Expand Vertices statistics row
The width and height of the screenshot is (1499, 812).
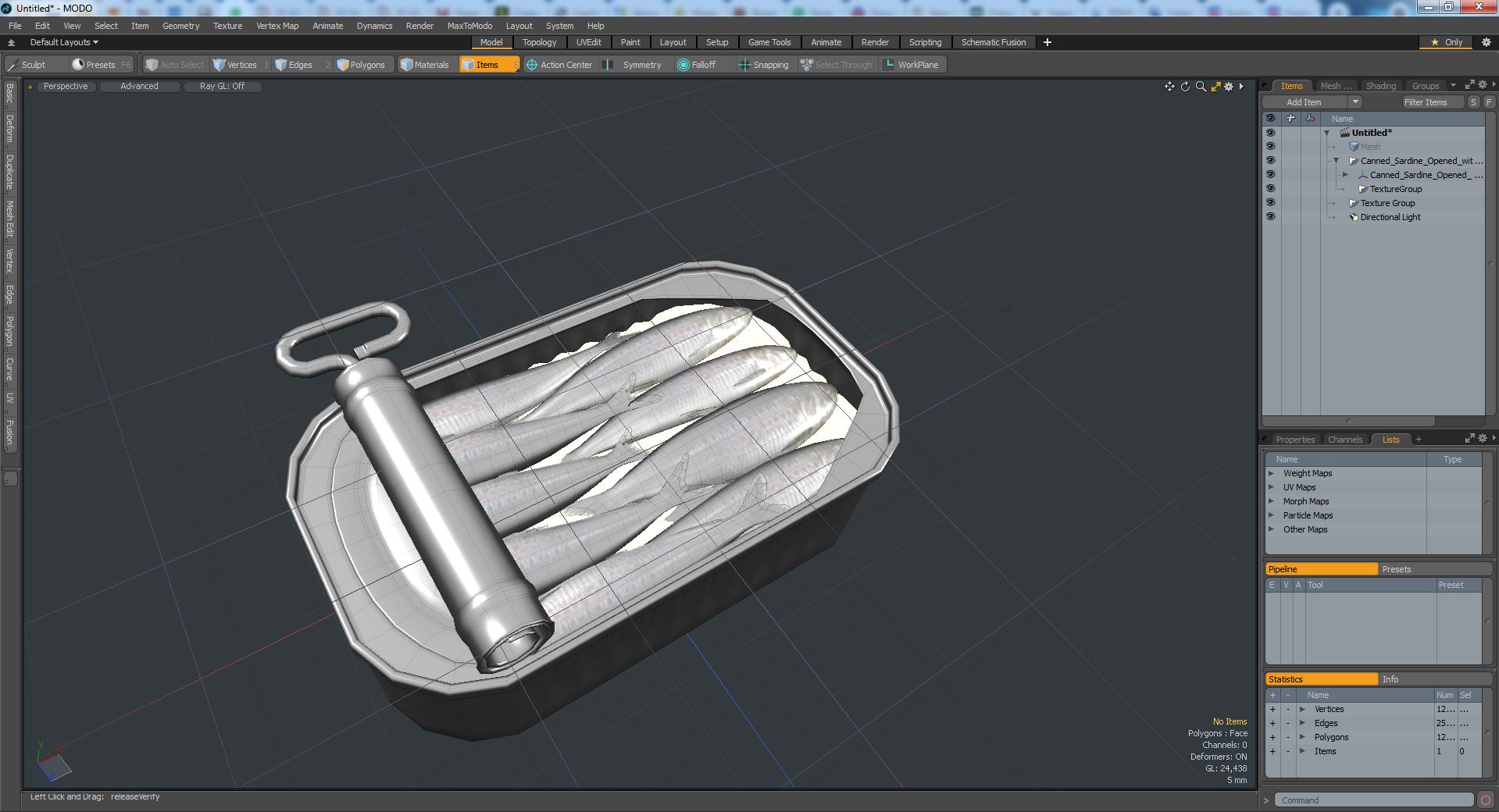click(1302, 709)
